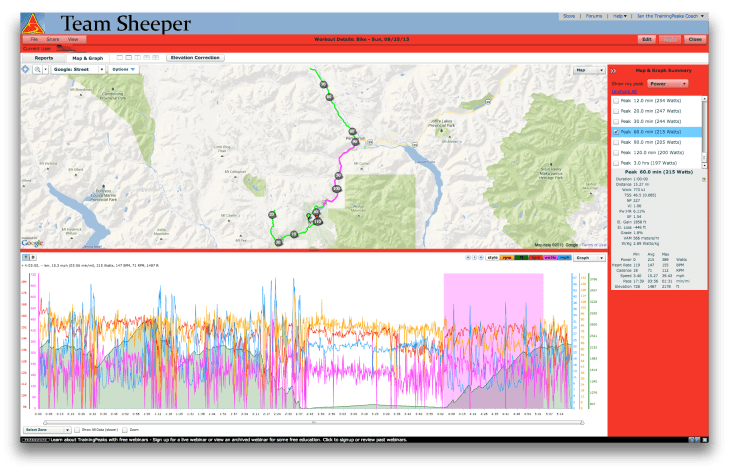
Task: Click the webinar signup message in footer
Action: (x=228, y=439)
